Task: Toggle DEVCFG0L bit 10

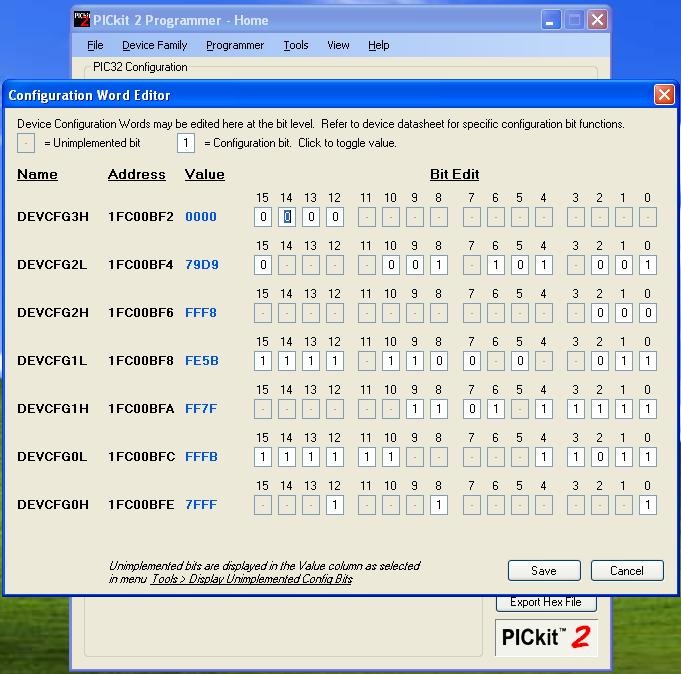Action: [x=391, y=457]
